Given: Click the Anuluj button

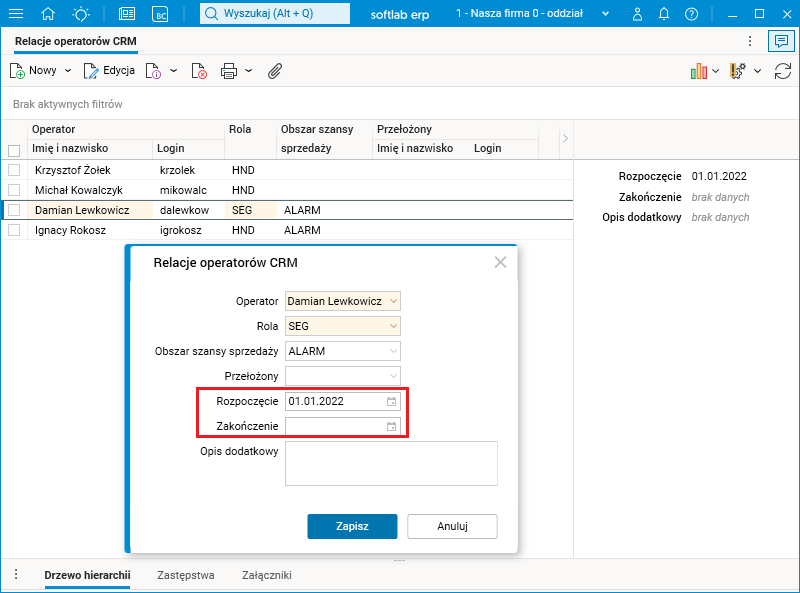Looking at the screenshot, I should [452, 526].
